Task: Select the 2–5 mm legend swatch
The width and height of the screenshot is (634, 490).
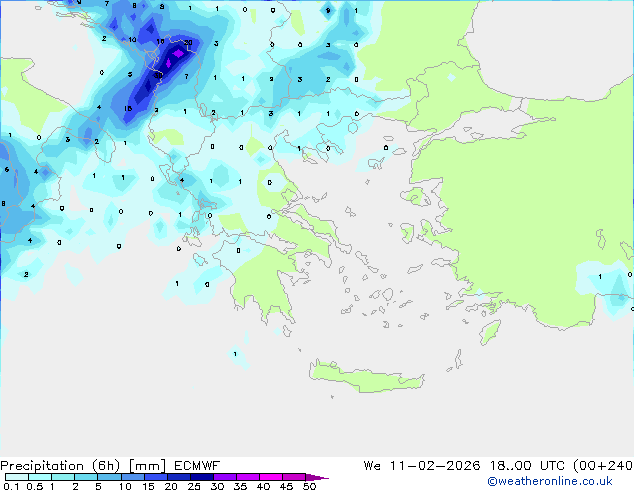Action: click(x=86, y=477)
